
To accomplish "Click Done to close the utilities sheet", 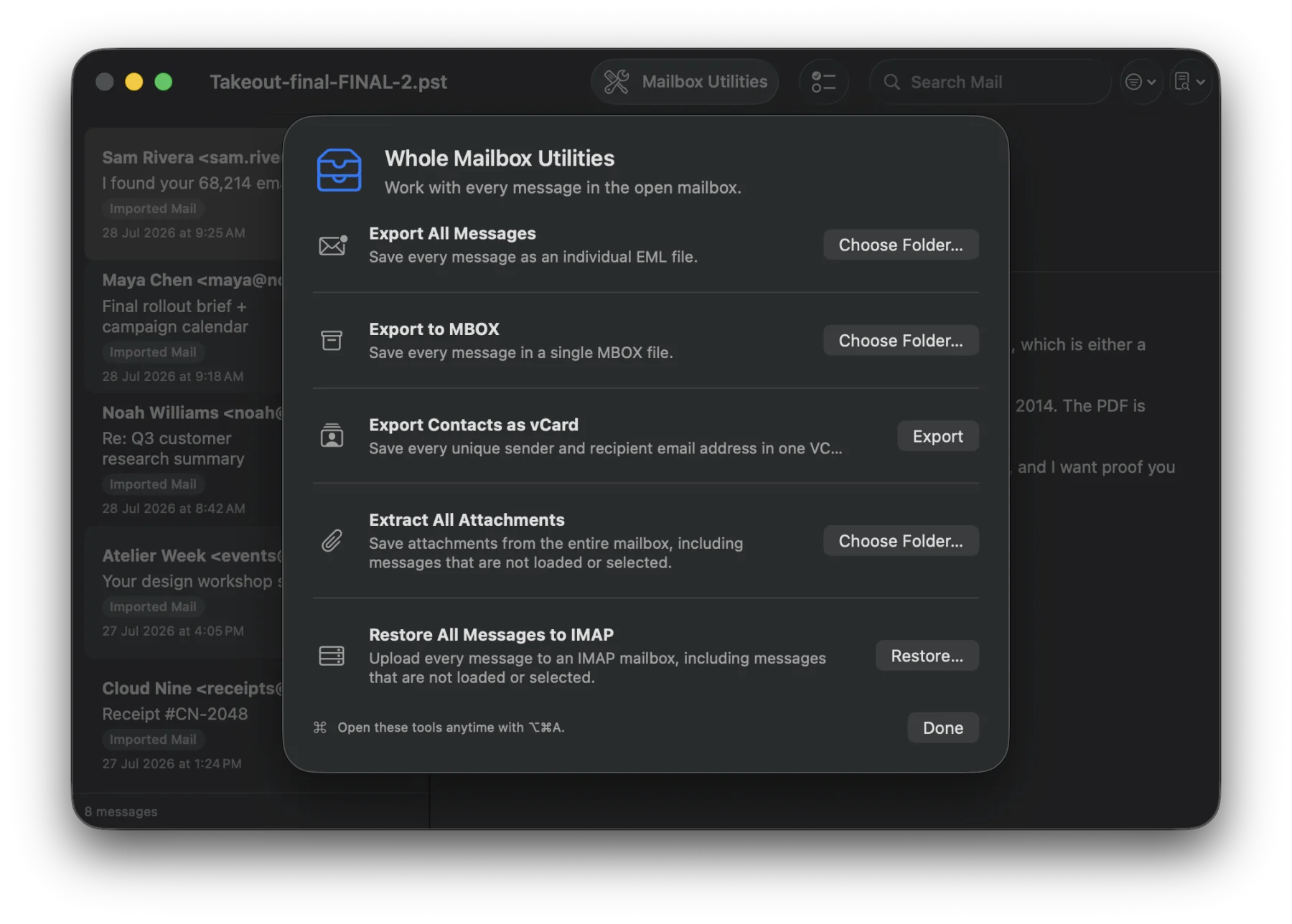I will [x=942, y=727].
